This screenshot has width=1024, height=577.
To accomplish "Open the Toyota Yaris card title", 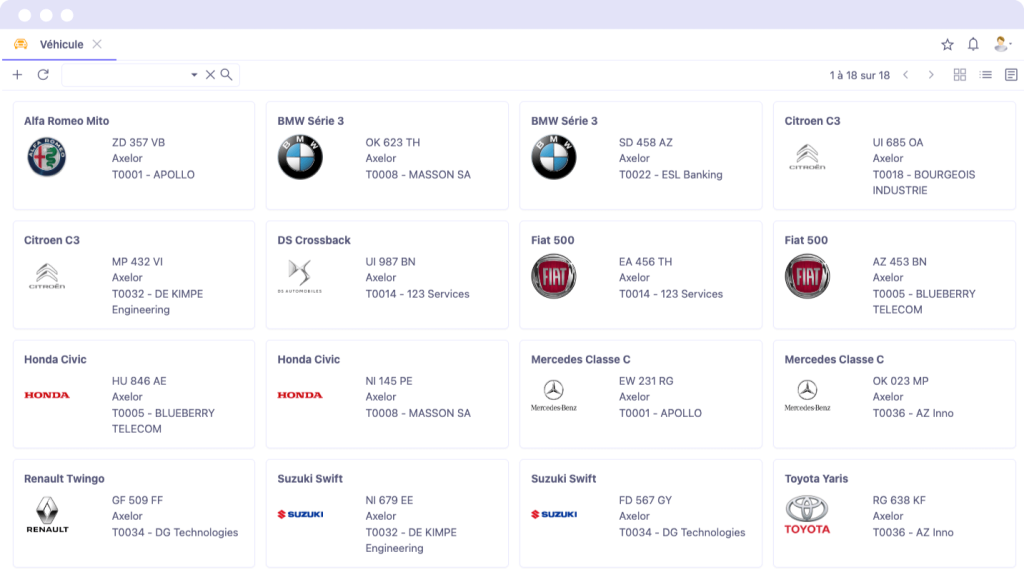I will [816, 478].
